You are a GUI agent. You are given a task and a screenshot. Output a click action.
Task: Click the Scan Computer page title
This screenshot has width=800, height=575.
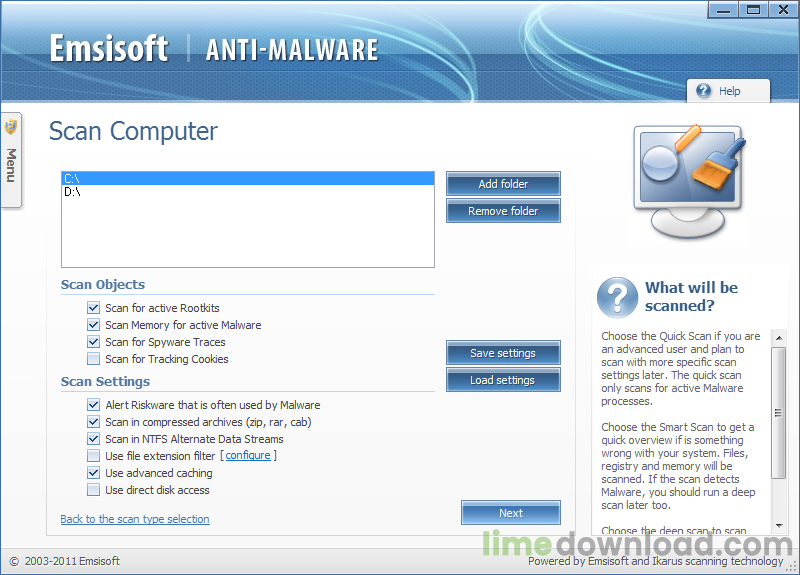click(x=133, y=131)
